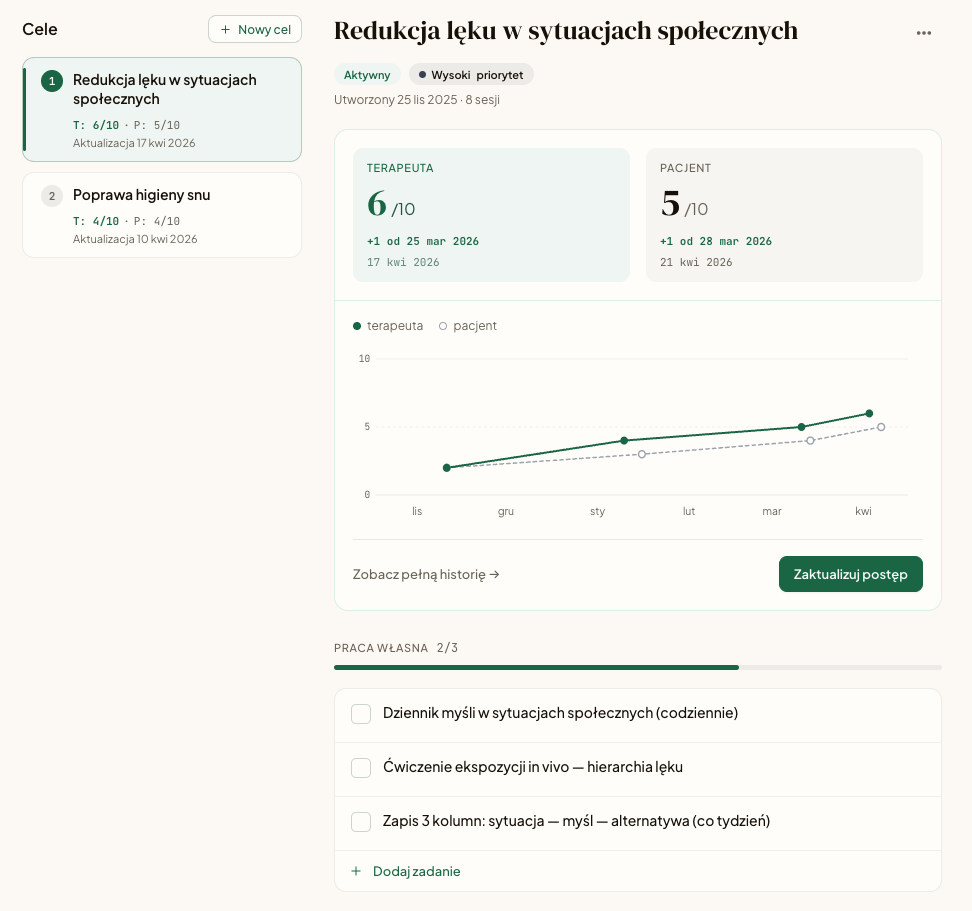Select the numbered badge 2 in sidebar
Viewport: 972px width, 911px height.
pyautogui.click(x=52, y=196)
